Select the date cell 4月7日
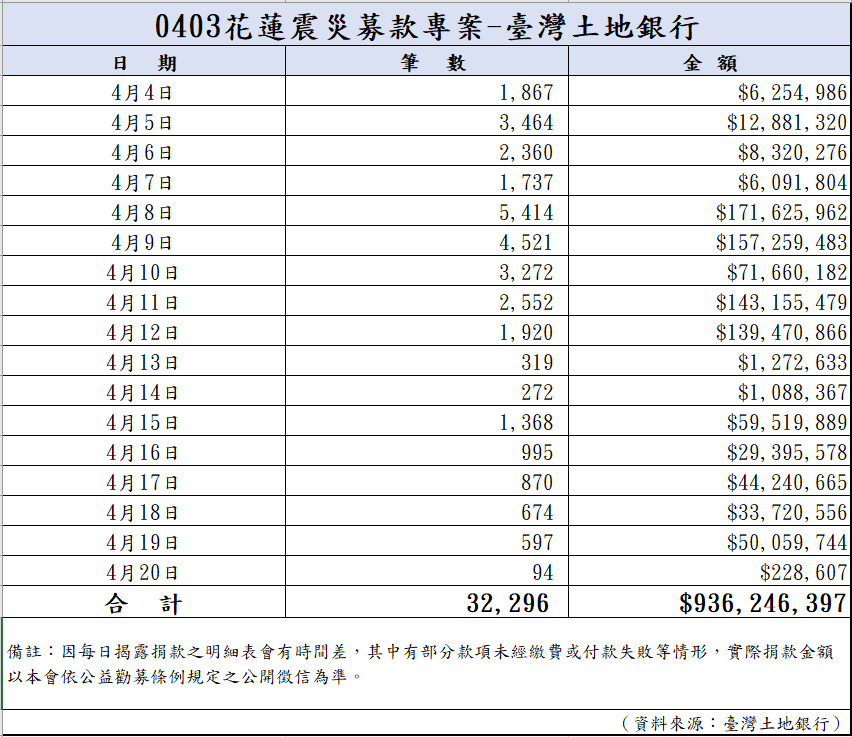852x737 pixels. tap(144, 180)
